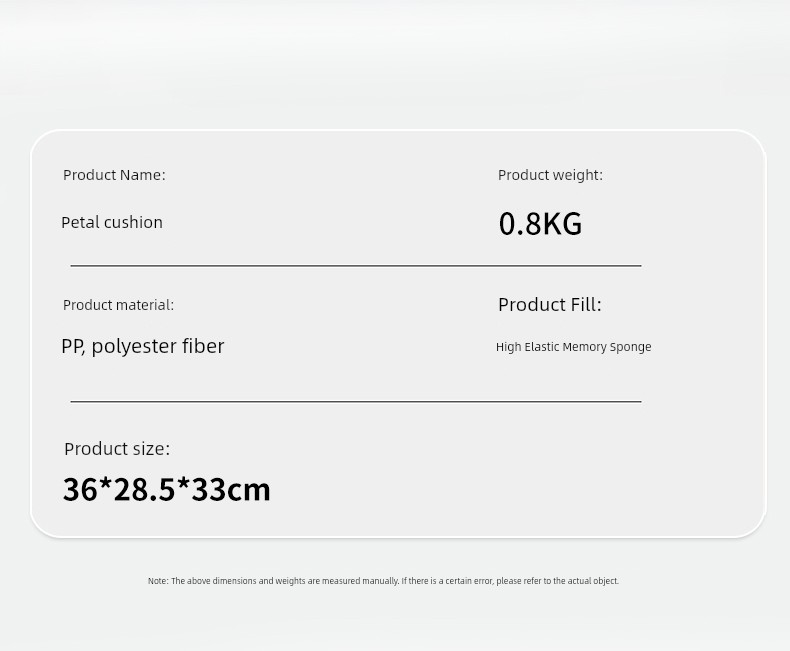
Task: Select the 36*28.5*33cm dimensions text
Action: pyautogui.click(x=166, y=489)
